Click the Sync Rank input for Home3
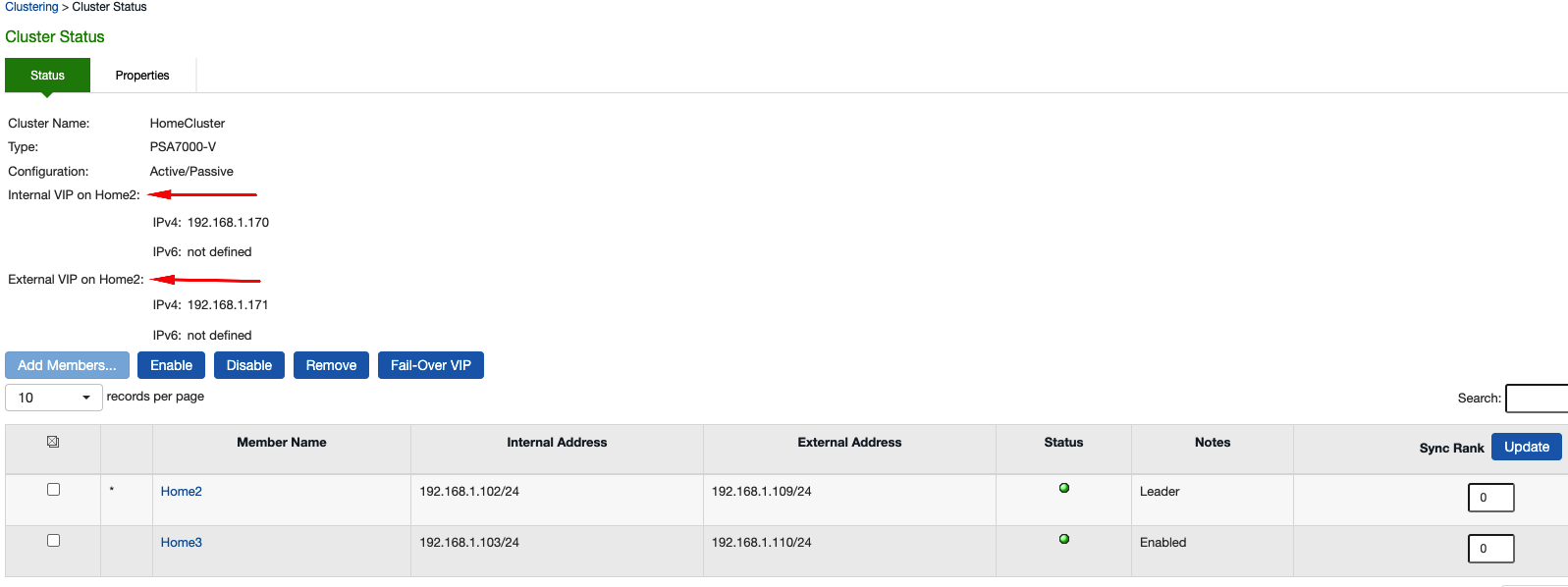 click(x=1490, y=548)
